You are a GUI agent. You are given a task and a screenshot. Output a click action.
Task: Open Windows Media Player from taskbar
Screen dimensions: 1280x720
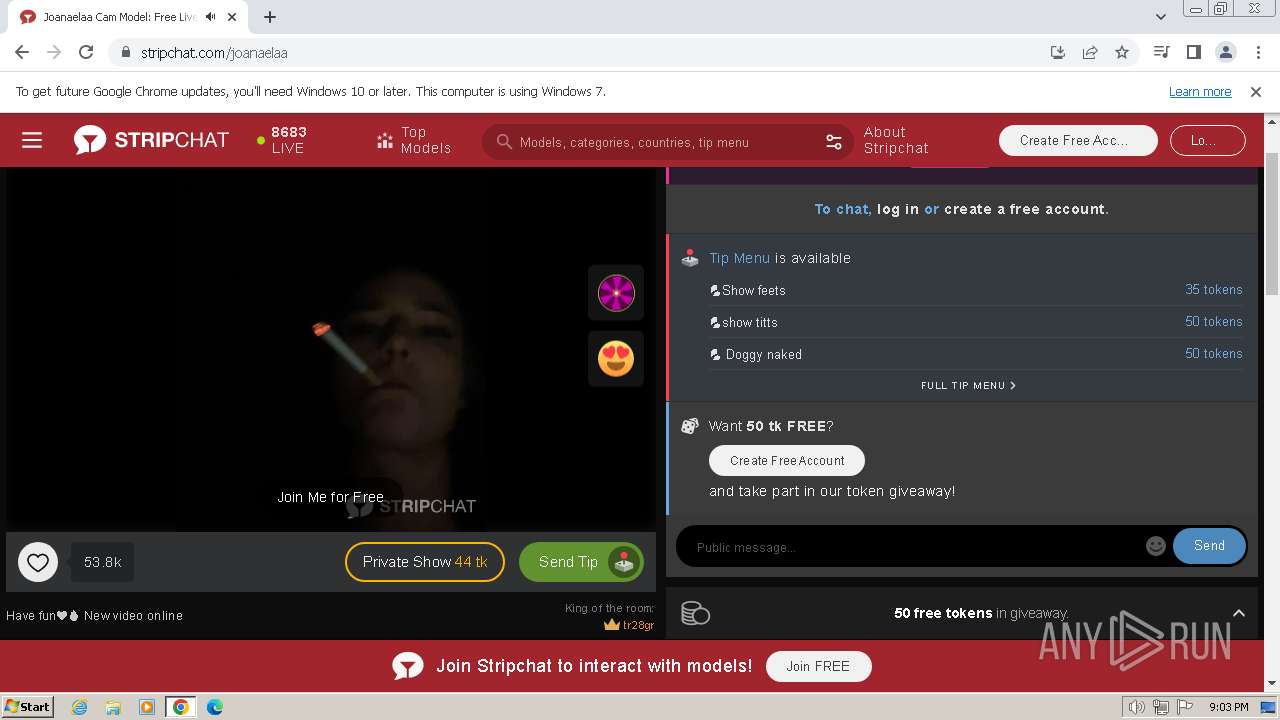147,707
